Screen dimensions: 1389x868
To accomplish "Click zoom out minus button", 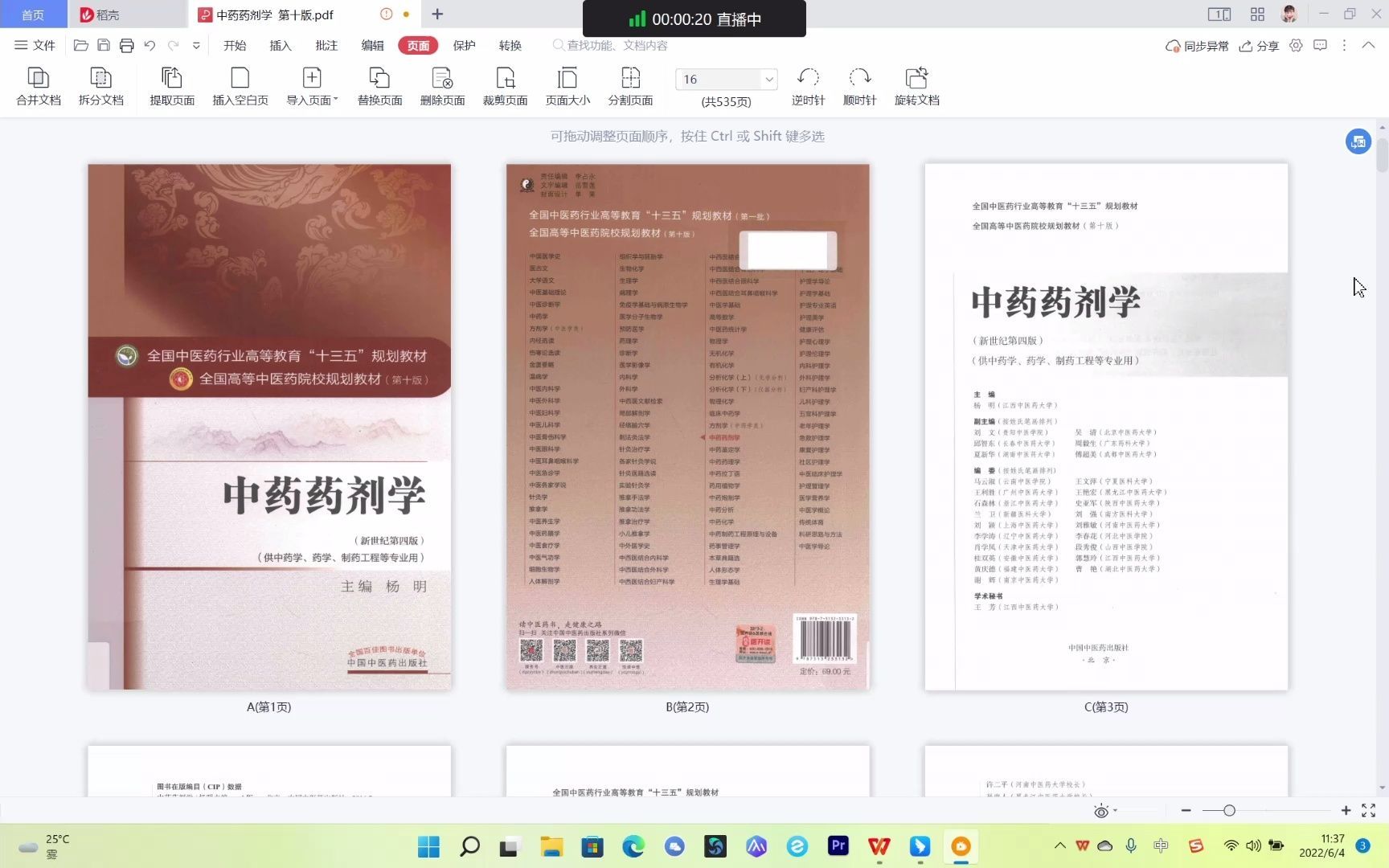I will [1186, 811].
